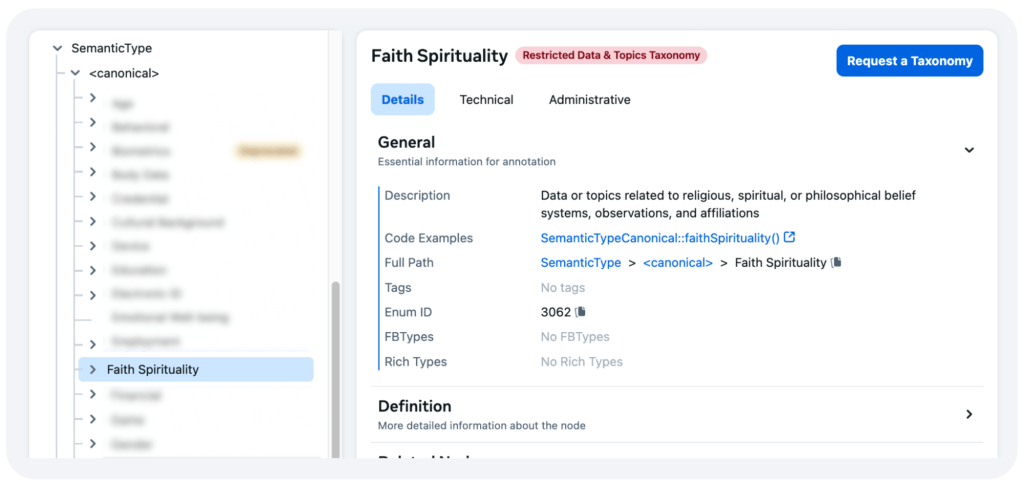Collapse the General section chevron
The image size is (1023, 489).
[968, 150]
